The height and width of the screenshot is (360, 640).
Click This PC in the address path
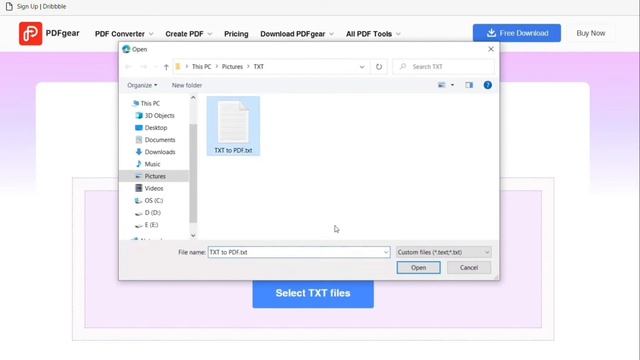pos(202,67)
